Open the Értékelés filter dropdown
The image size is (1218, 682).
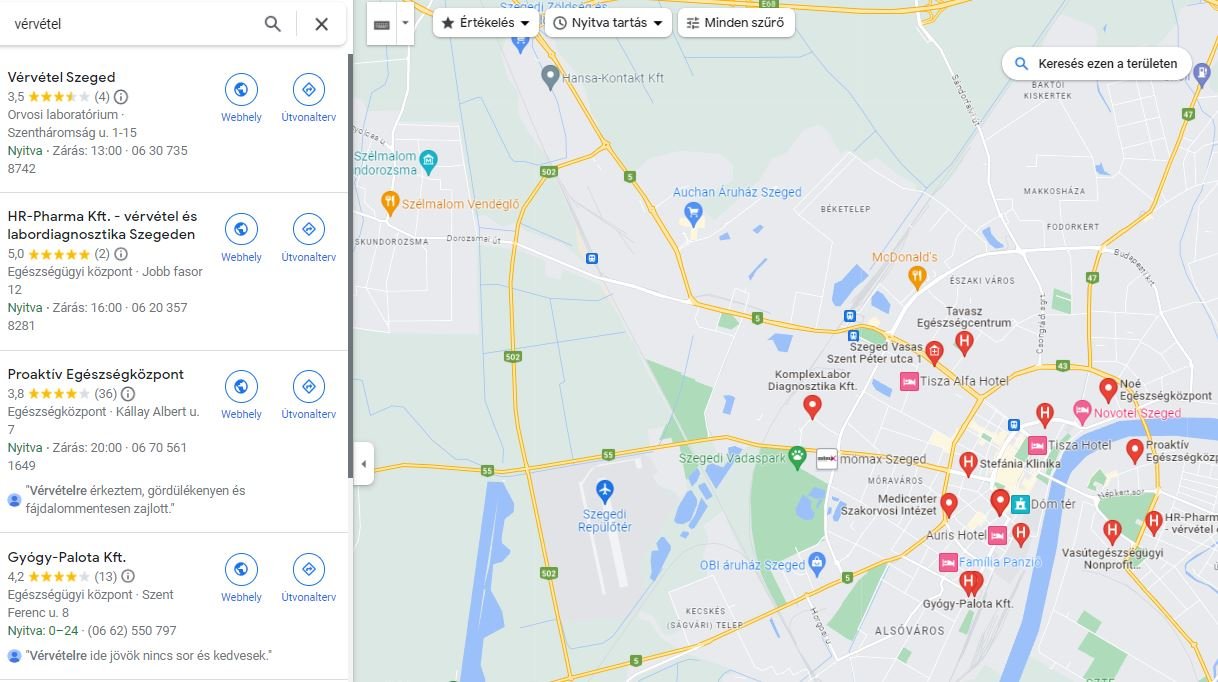click(x=486, y=23)
